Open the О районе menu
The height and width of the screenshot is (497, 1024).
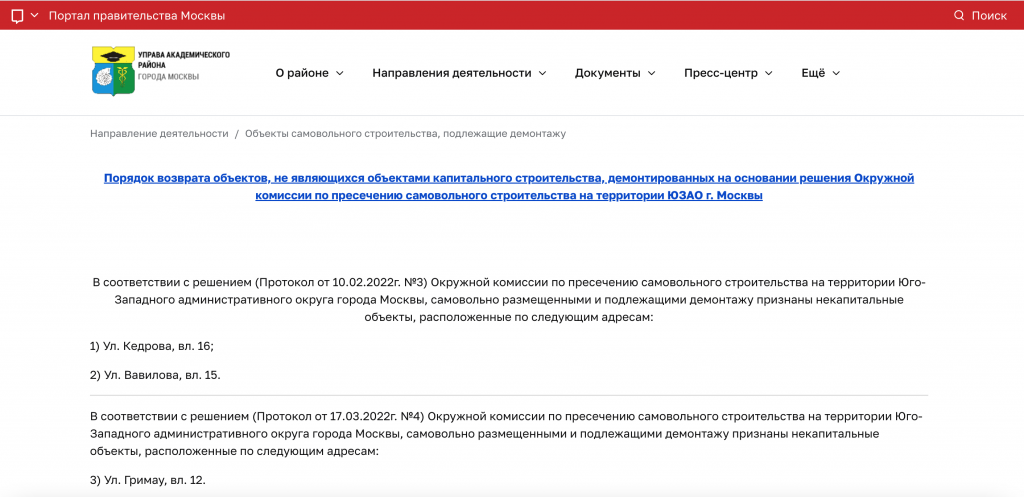(302, 73)
